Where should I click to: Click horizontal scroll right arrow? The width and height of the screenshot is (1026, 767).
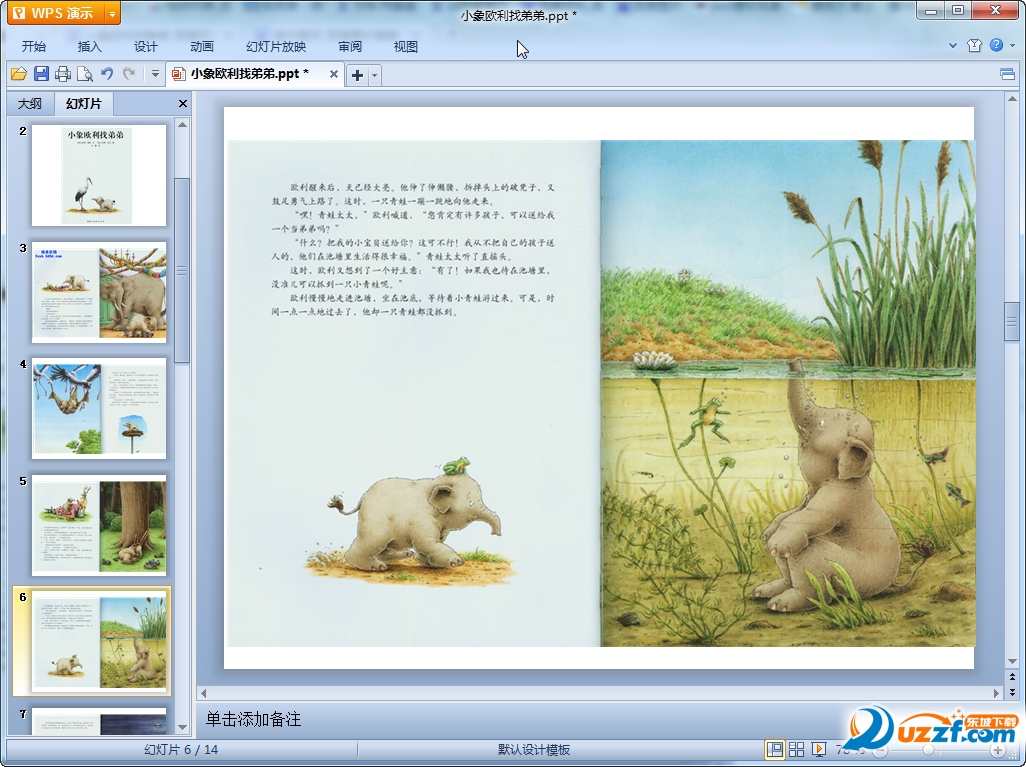tap(997, 692)
